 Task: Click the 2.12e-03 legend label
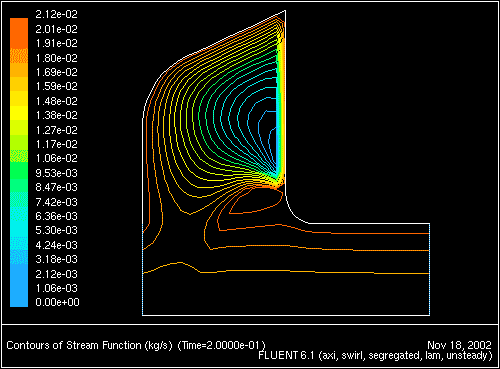[56, 274]
